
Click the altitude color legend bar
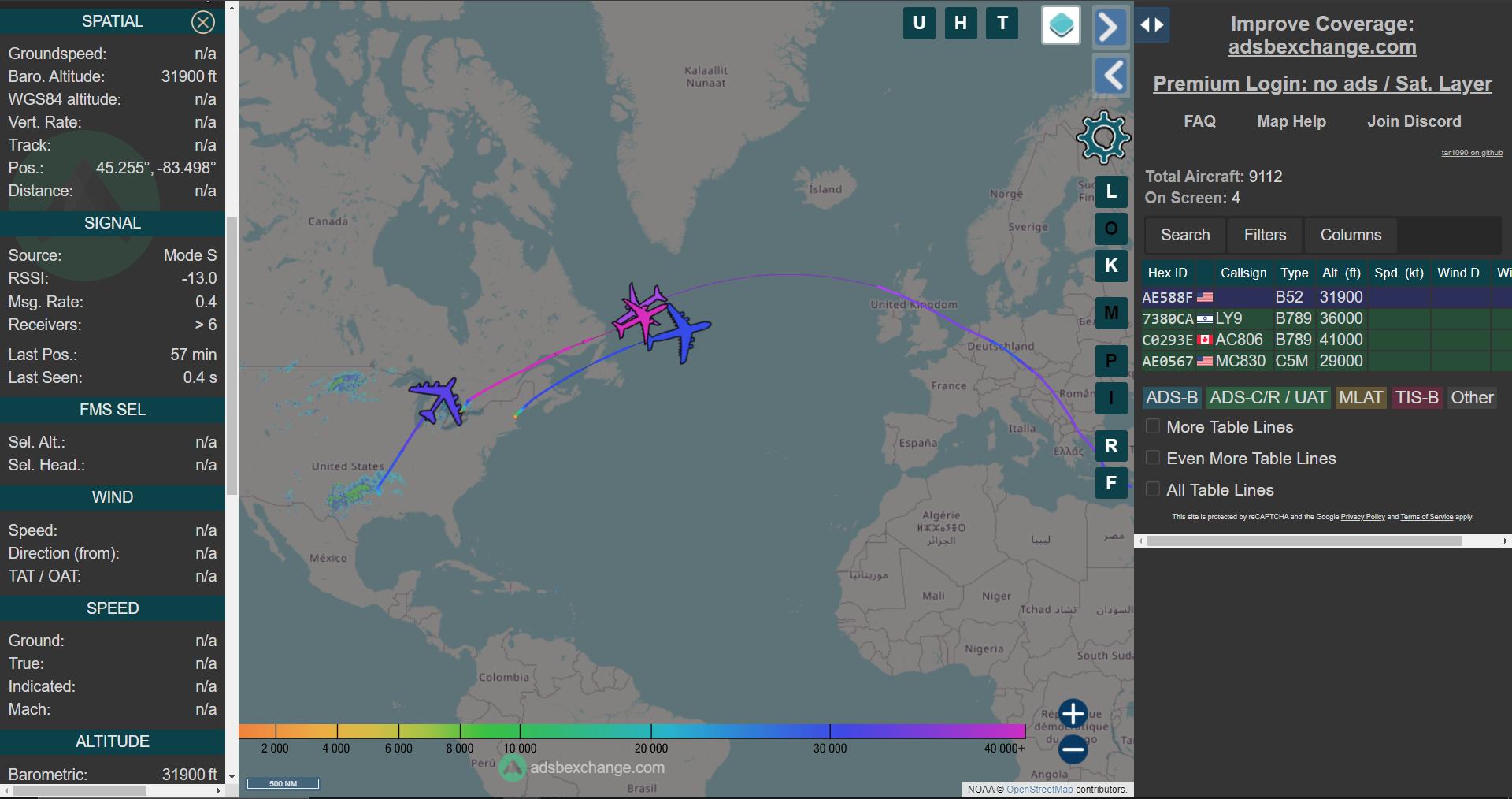pos(632,731)
